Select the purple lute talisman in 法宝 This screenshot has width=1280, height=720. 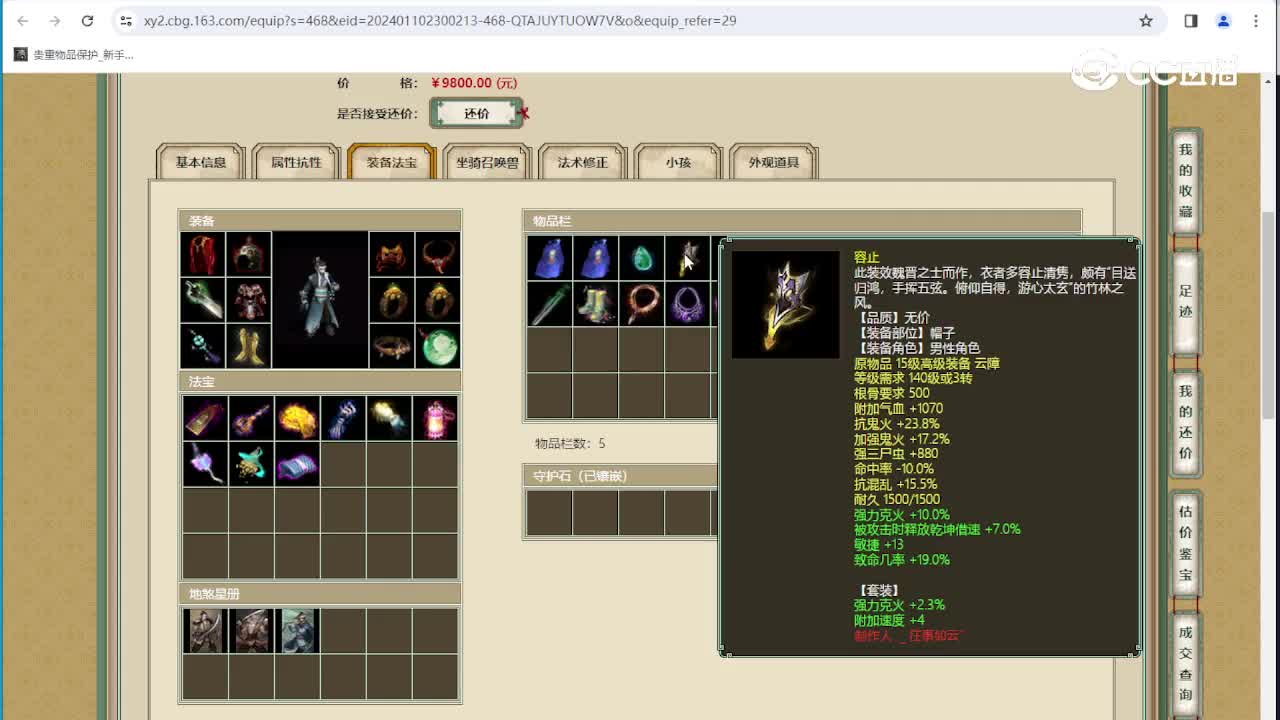point(251,418)
